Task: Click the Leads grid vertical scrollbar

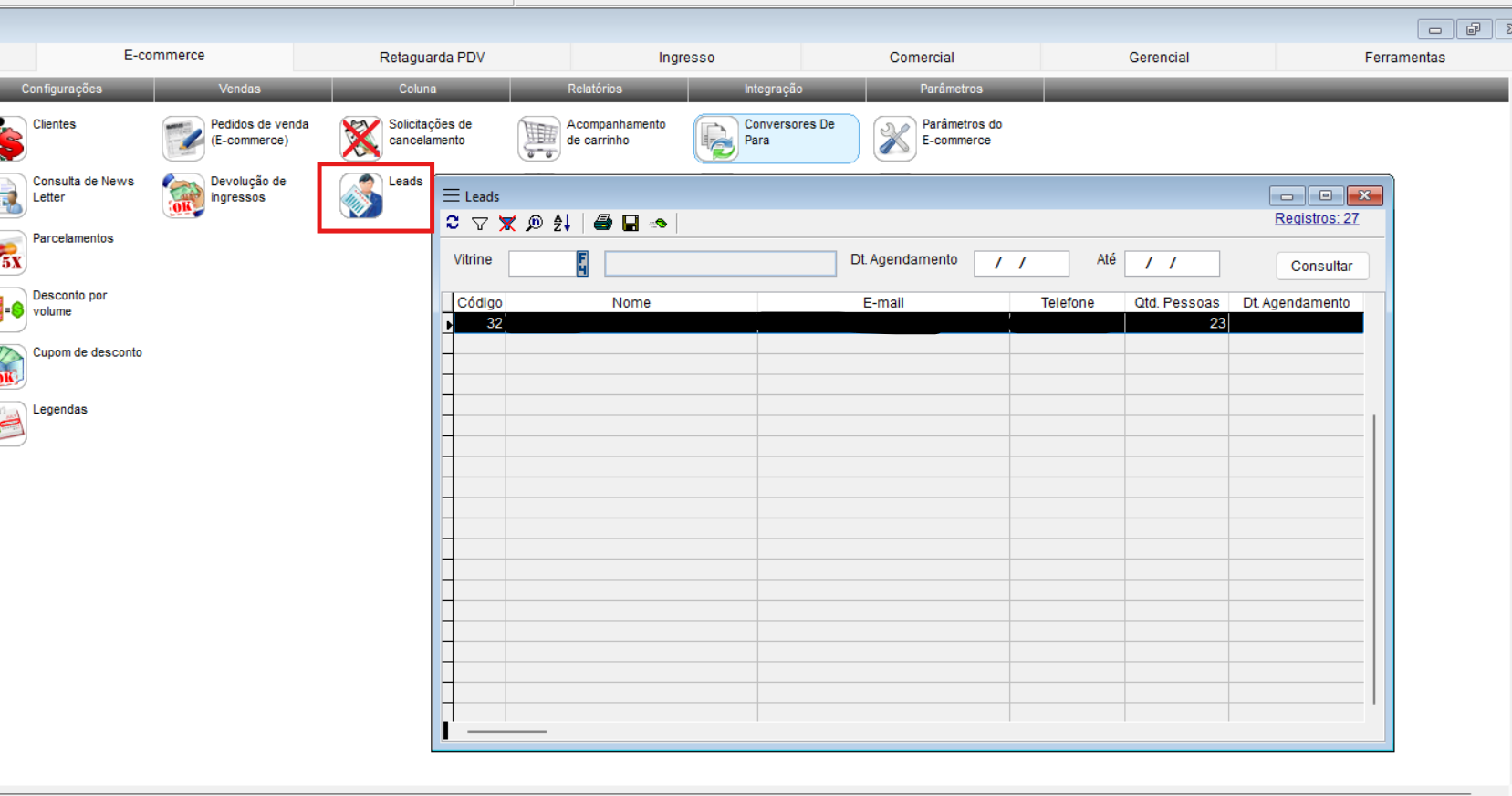Action: 1374,557
